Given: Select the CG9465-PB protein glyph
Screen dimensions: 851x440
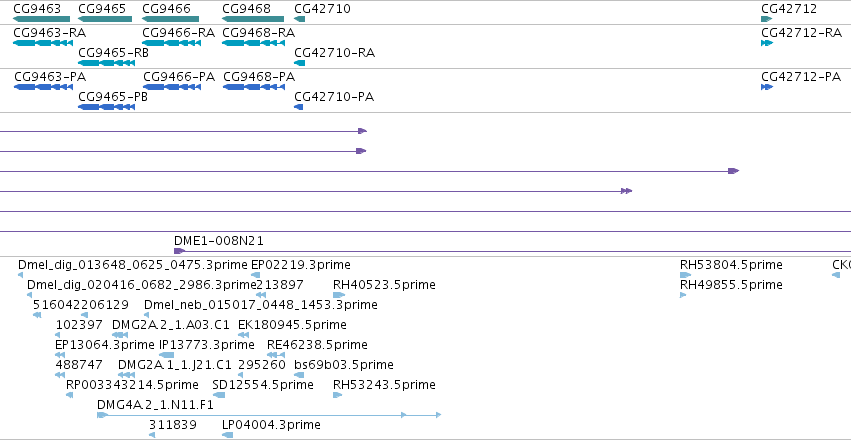Looking at the screenshot, I should click(106, 107).
